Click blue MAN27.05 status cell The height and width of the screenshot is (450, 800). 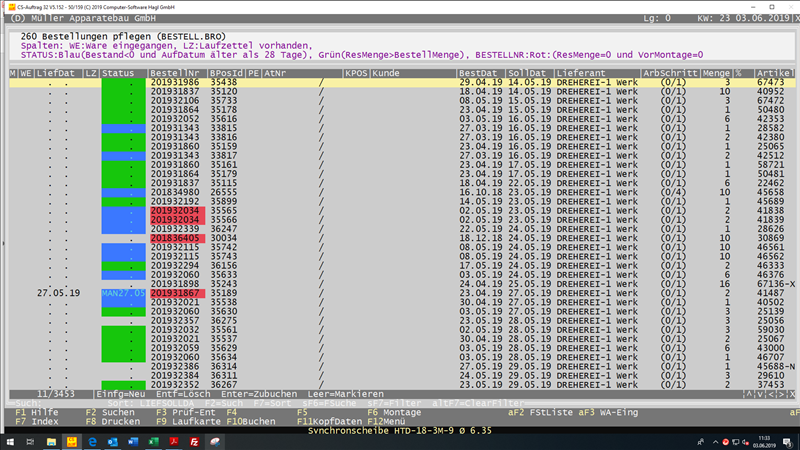123,292
